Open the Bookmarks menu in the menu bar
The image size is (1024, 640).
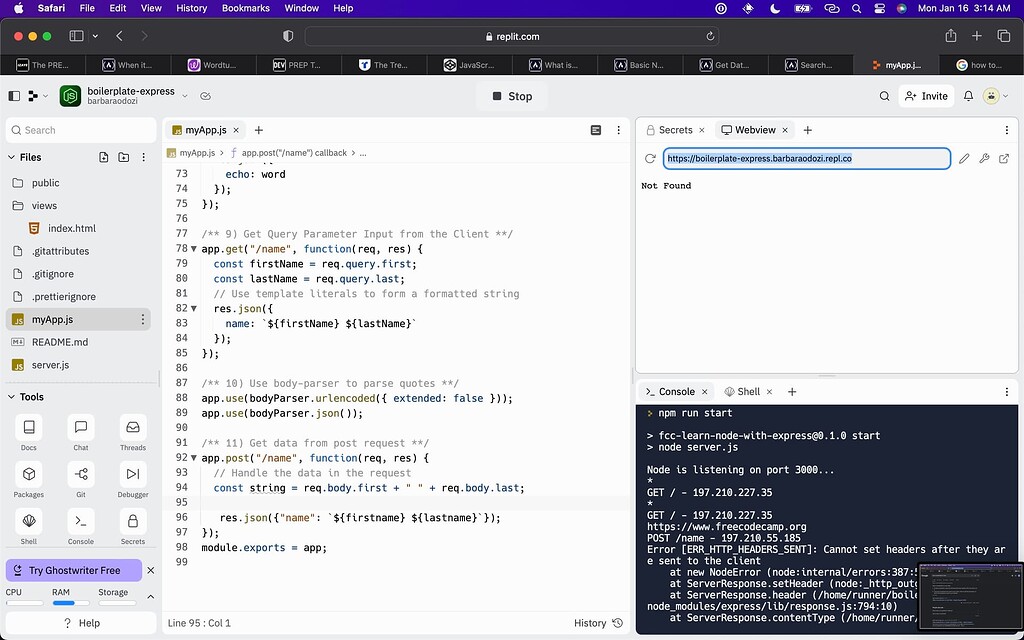[x=245, y=8]
